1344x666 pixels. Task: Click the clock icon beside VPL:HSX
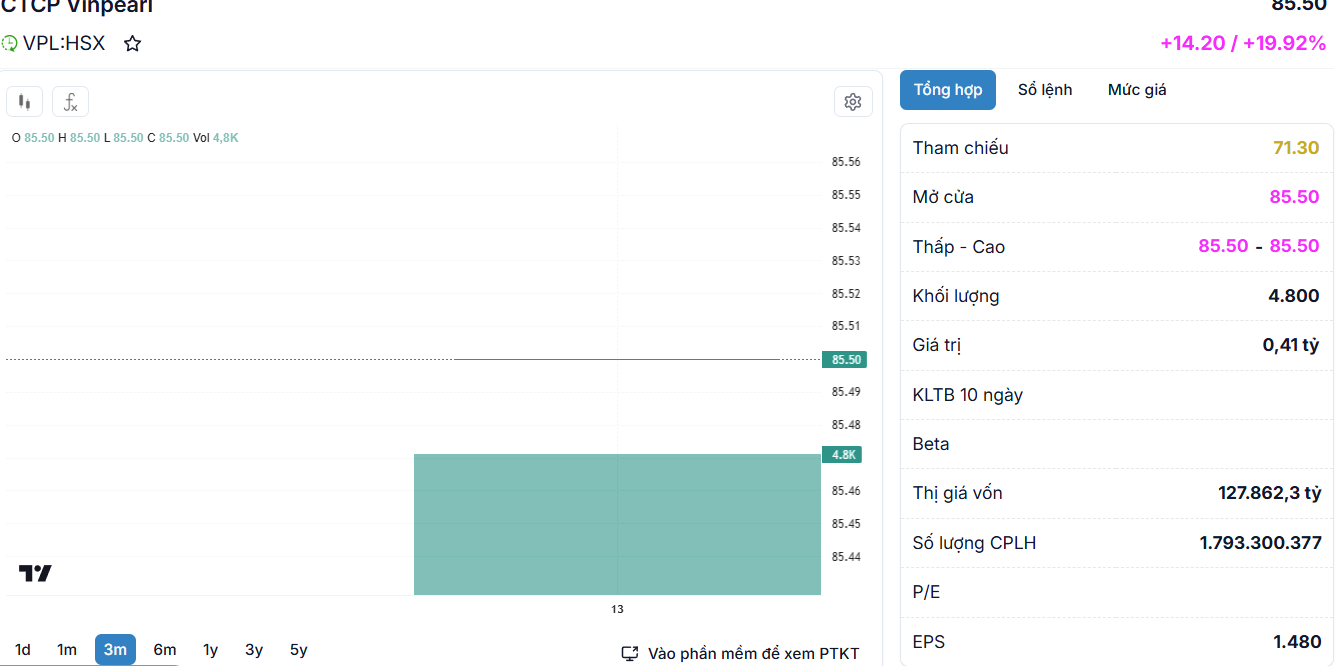tap(10, 44)
